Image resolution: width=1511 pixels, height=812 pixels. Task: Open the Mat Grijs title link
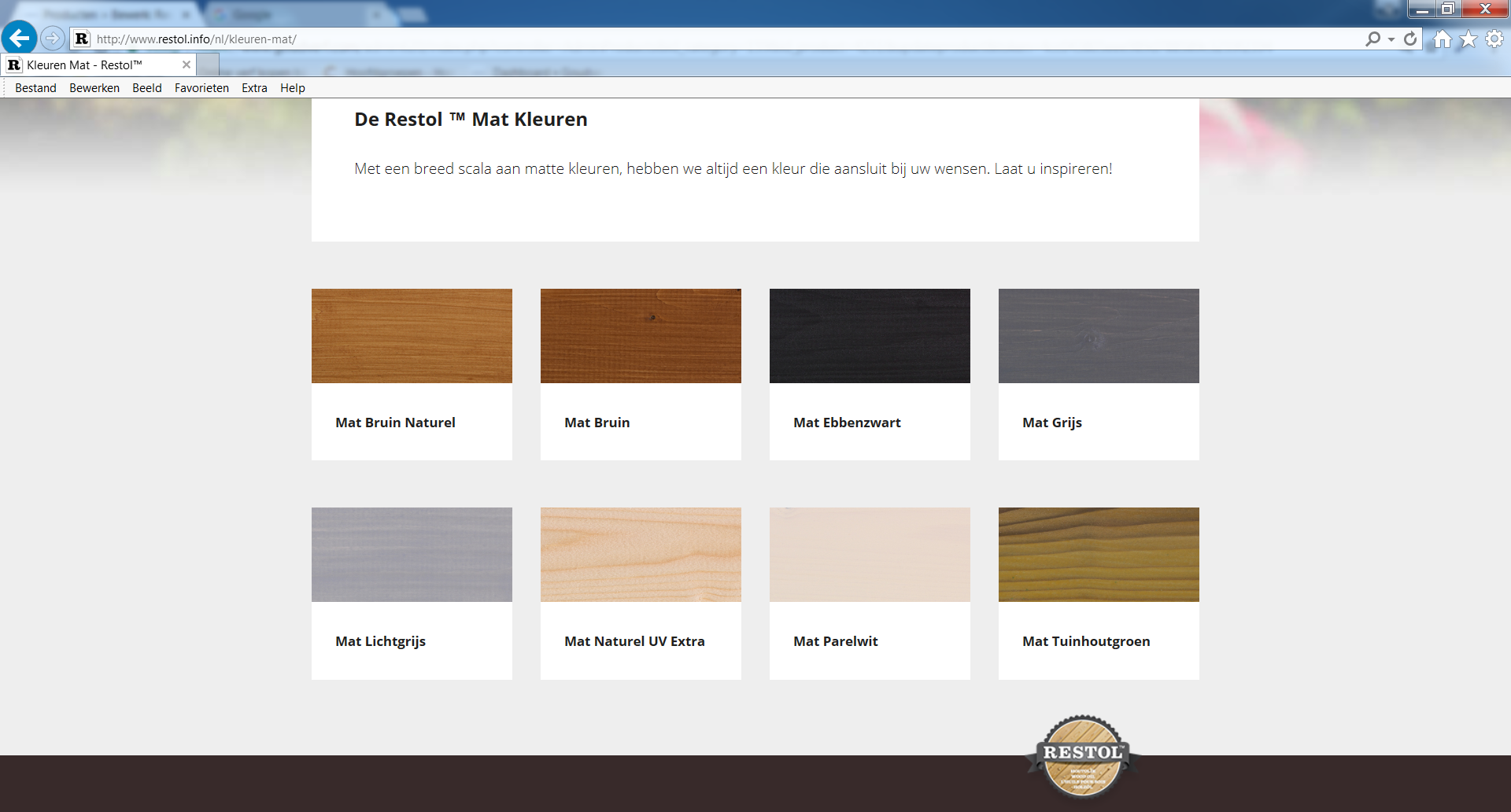pos(1052,423)
